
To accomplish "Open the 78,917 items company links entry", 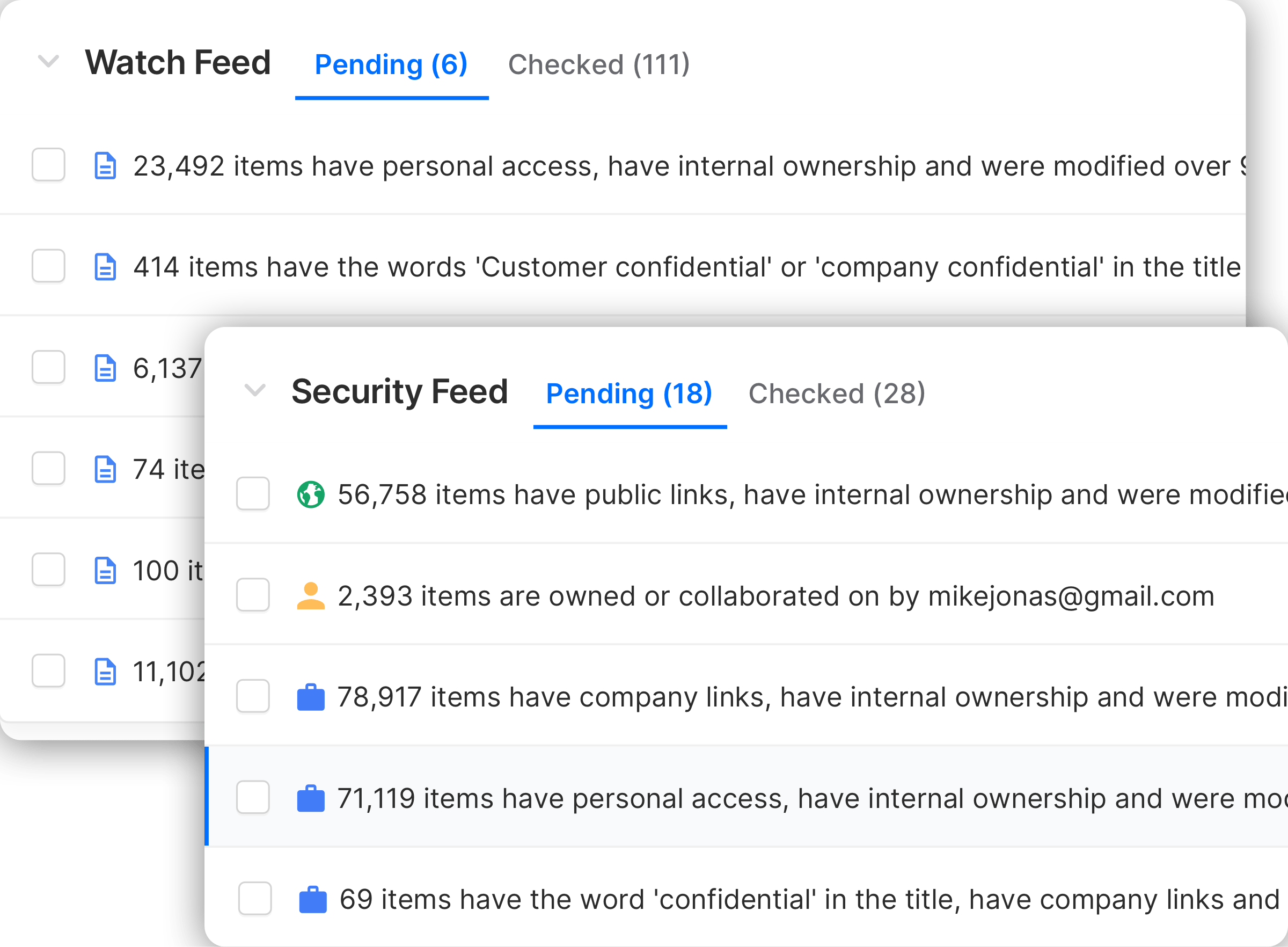I will coord(802,697).
